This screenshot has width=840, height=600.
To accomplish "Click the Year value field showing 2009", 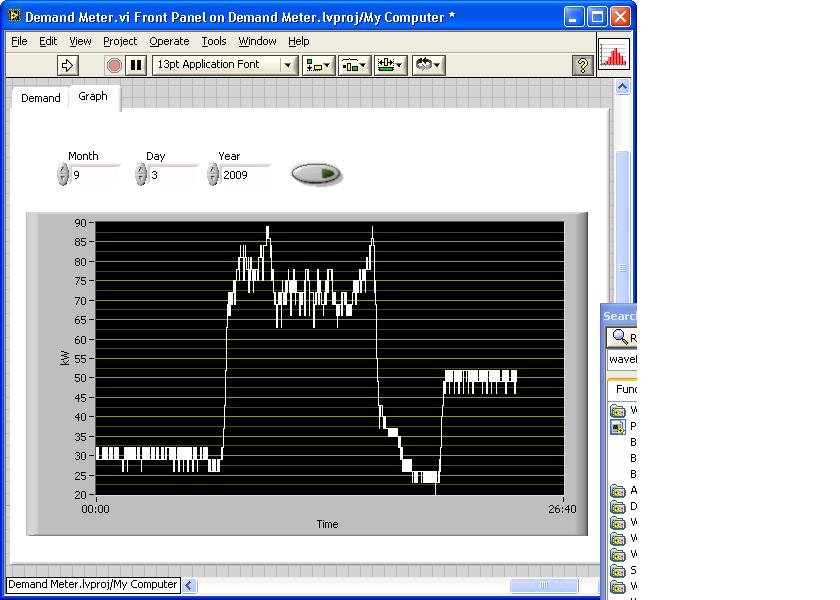I will [245, 175].
